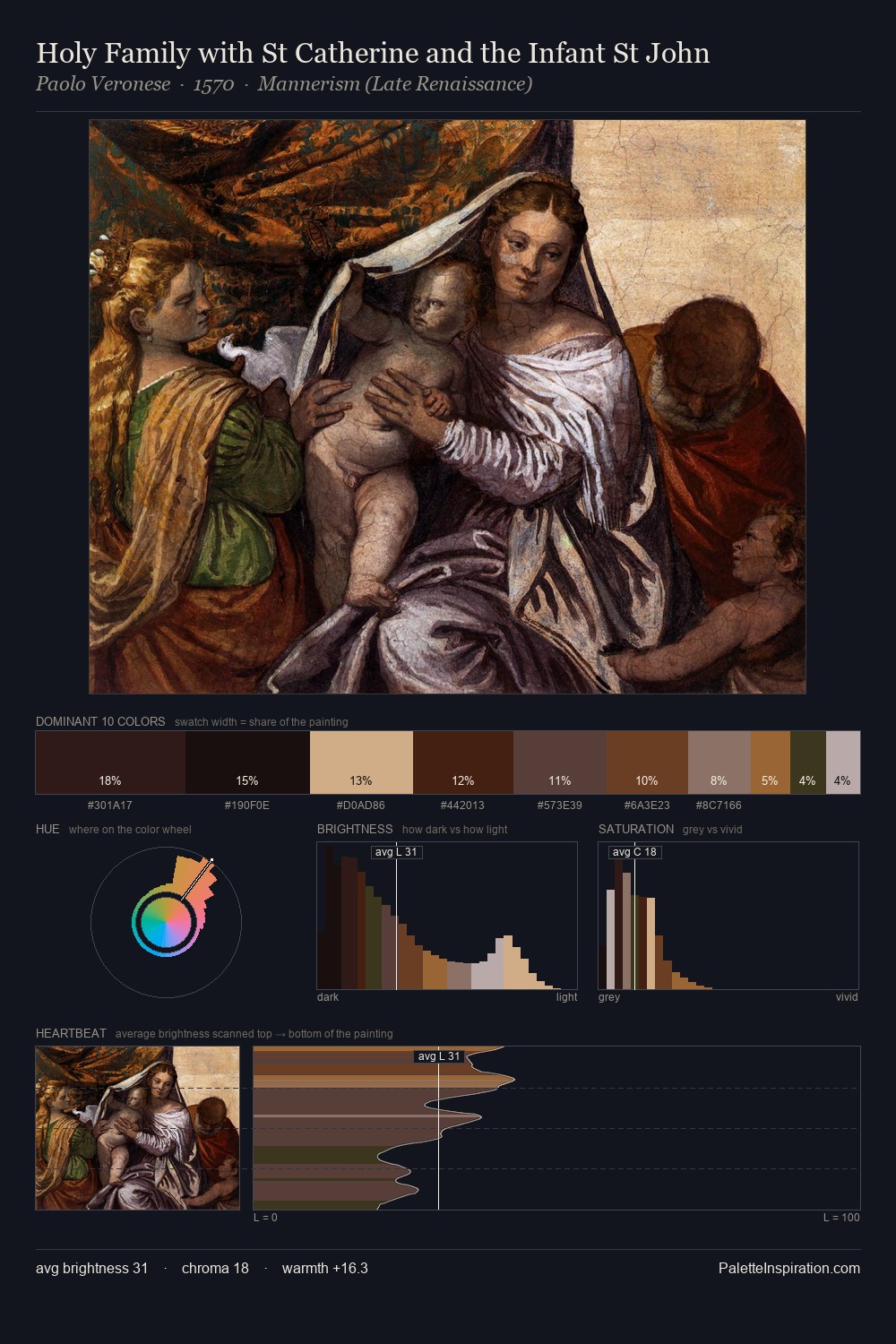The image size is (896, 1344).
Task: Click the #8C7166 hex label
Action: coord(719,806)
